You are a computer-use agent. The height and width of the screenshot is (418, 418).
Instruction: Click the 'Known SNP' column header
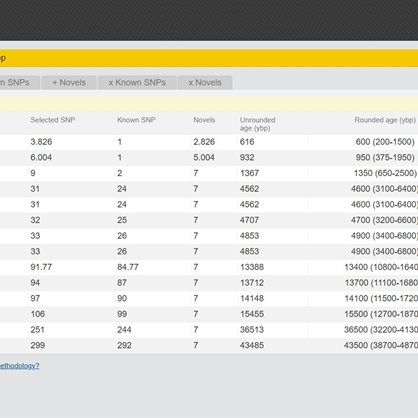[136, 120]
